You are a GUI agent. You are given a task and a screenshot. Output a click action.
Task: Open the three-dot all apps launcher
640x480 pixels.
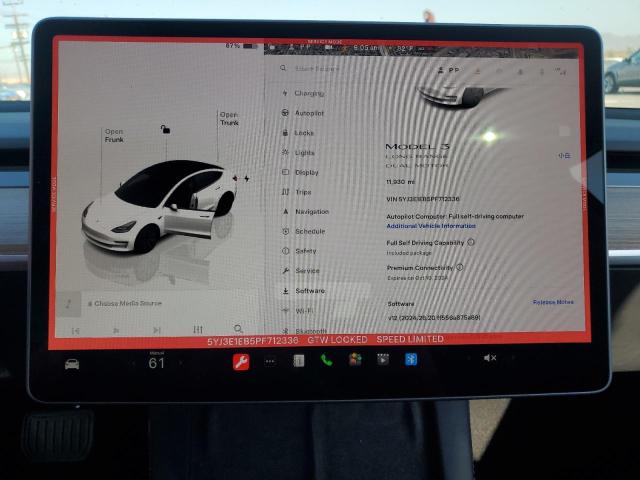(270, 361)
